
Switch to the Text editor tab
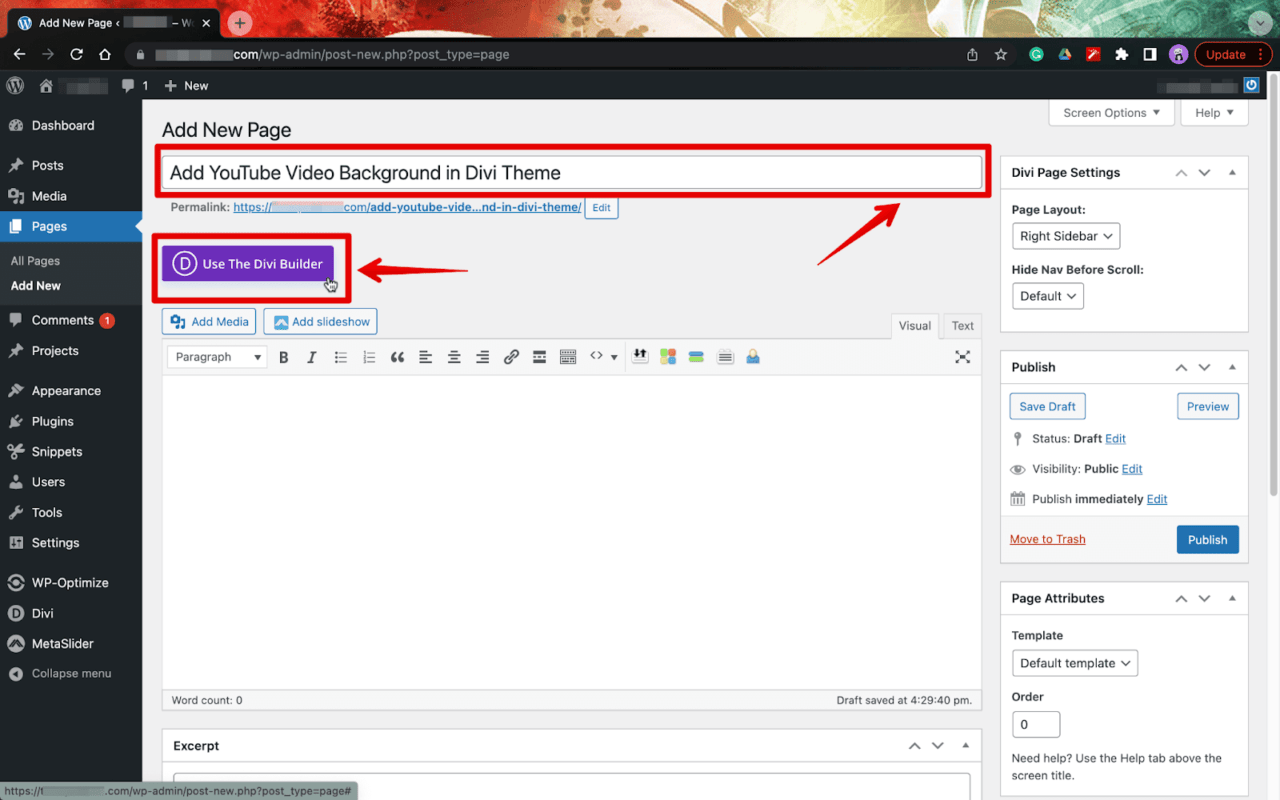coord(961,325)
